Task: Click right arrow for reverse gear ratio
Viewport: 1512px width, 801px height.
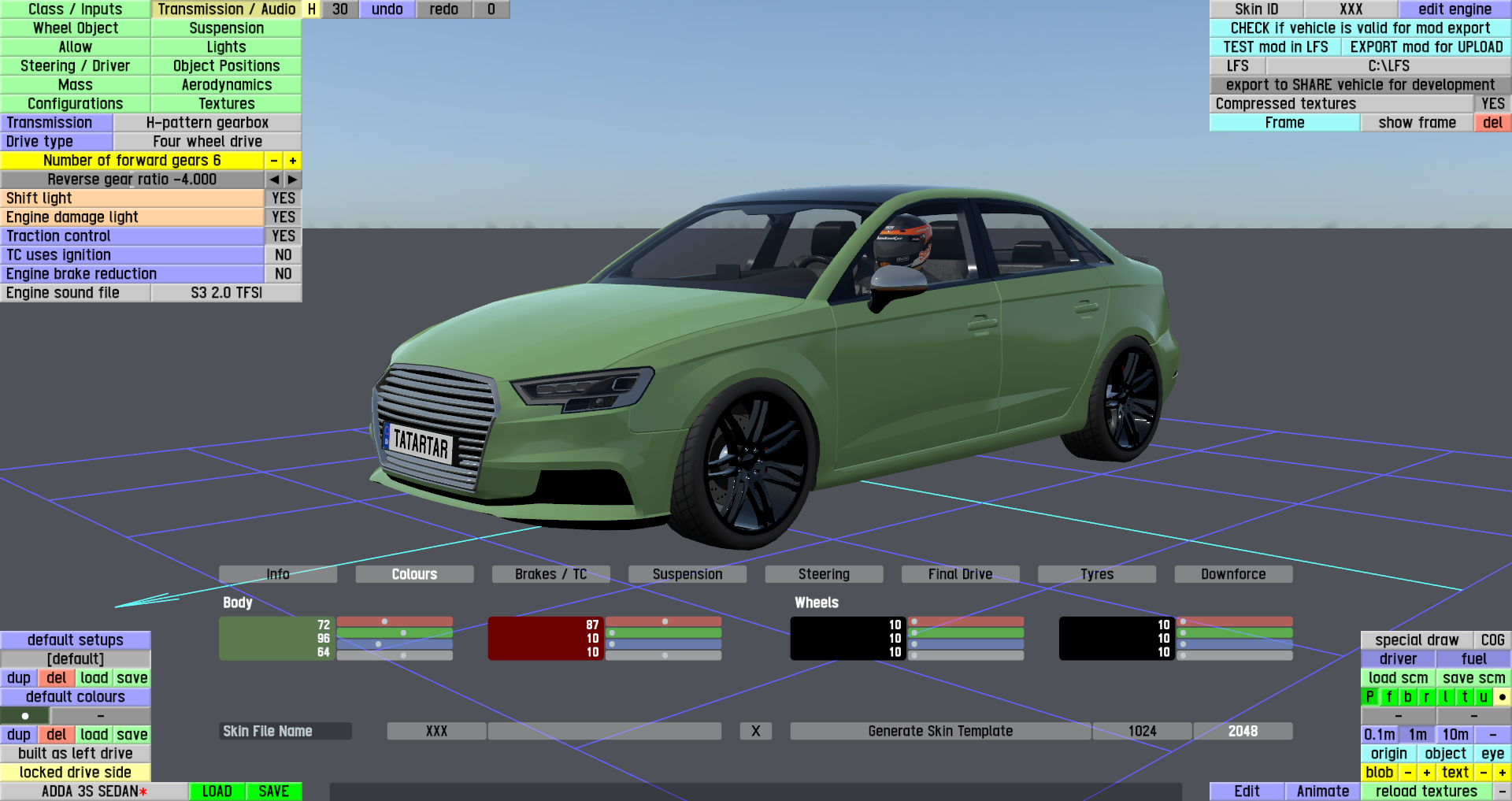Action: click(x=293, y=180)
